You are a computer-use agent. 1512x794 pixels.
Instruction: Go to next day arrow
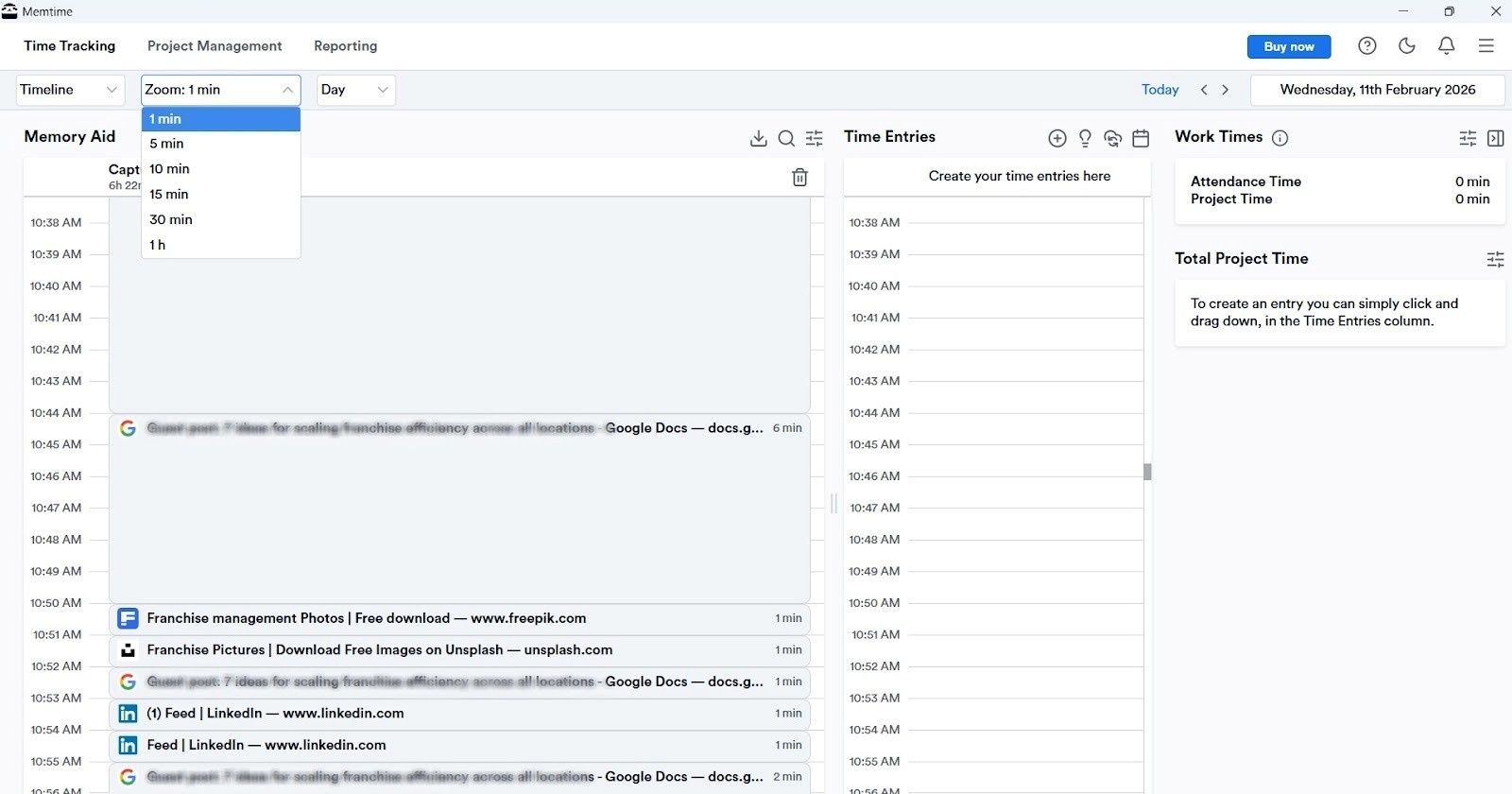pyautogui.click(x=1226, y=90)
